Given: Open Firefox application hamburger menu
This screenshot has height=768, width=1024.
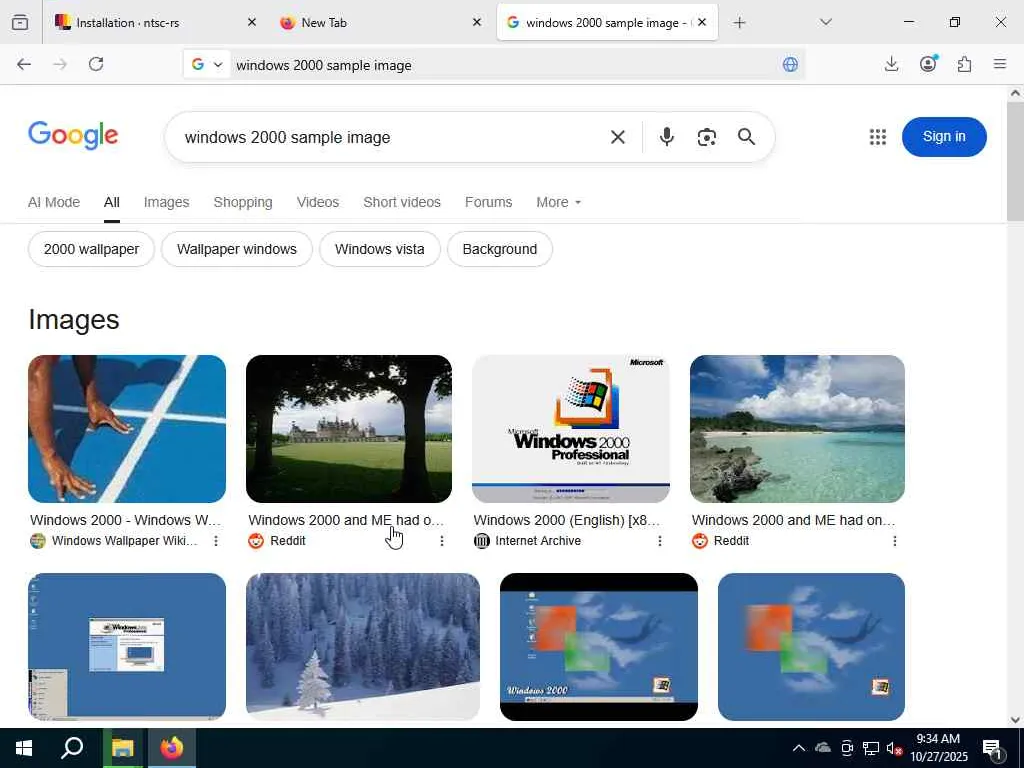Looking at the screenshot, I should 1000,64.
